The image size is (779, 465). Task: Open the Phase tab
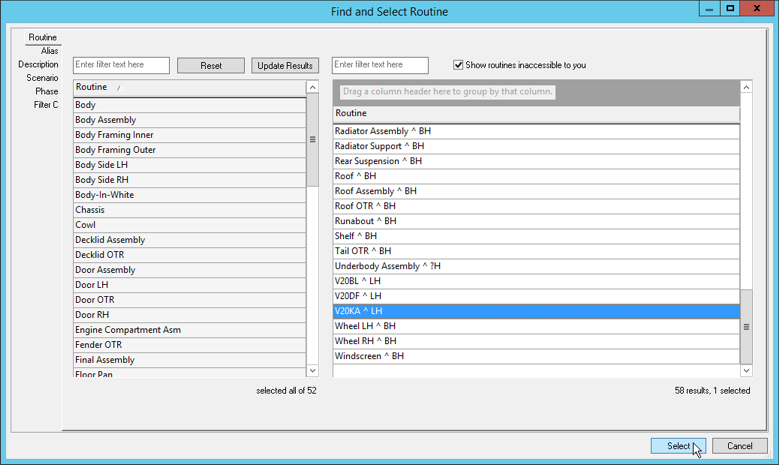click(46, 91)
